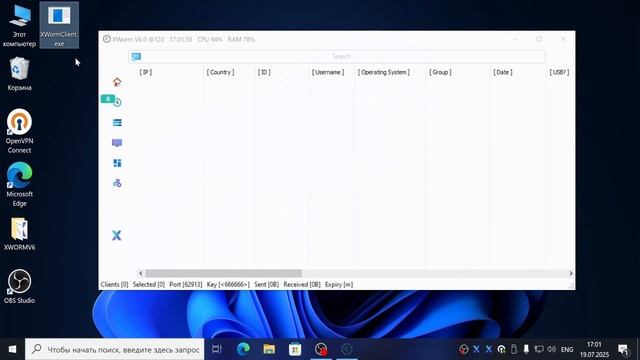The height and width of the screenshot is (360, 640).
Task: Select the Microsoft Edge desktop shortcut
Action: (x=19, y=184)
